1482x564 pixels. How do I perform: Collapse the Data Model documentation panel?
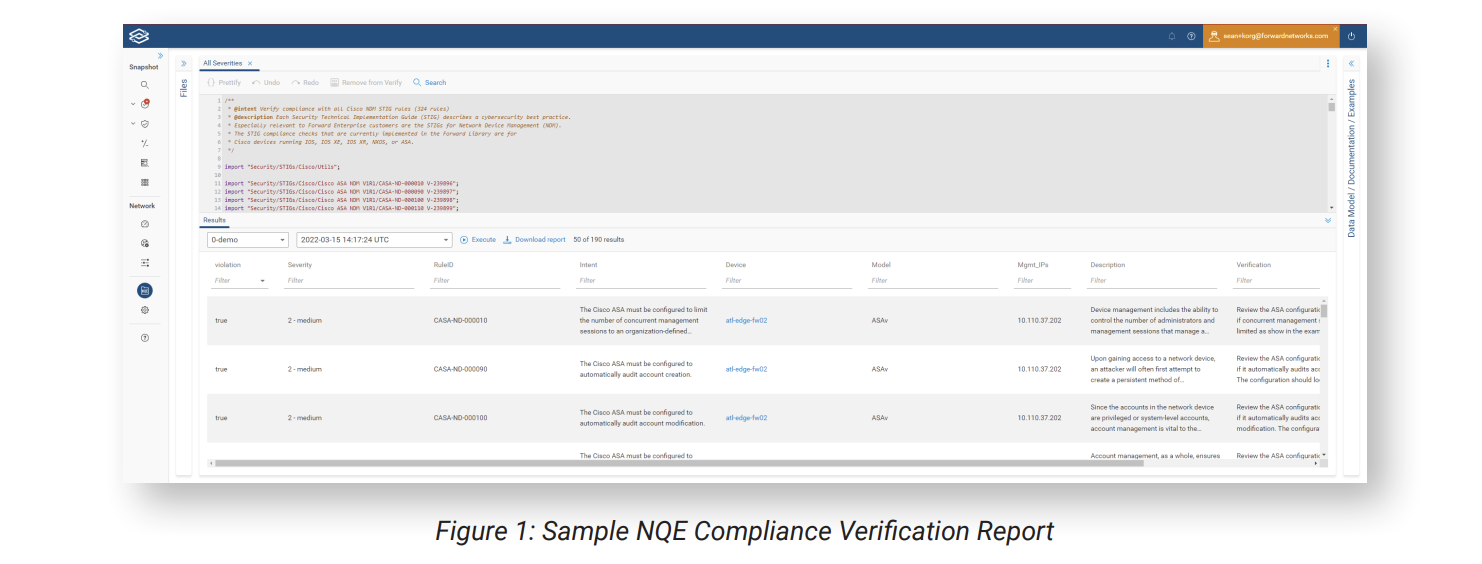[1352, 63]
